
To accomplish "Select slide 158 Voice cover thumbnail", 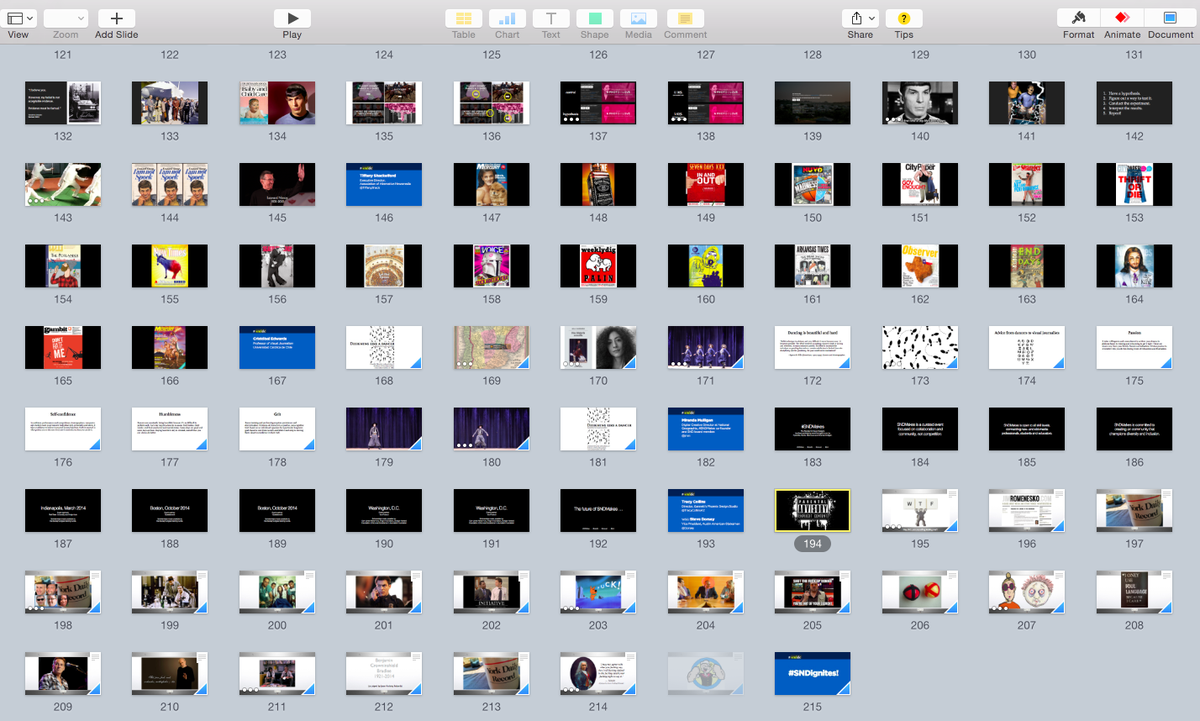I will pyautogui.click(x=491, y=266).
